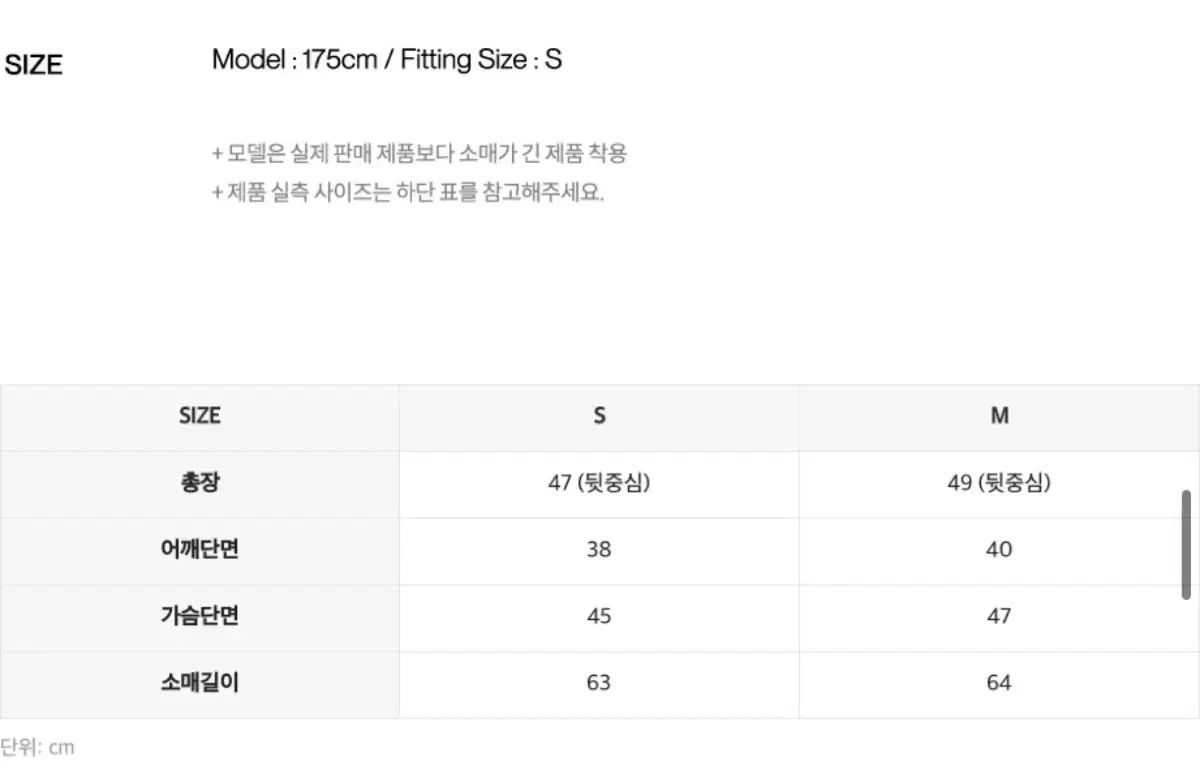Viewport: 1200px width, 783px height.
Task: Click the Model 175cm Fitting Size text
Action: [x=387, y=60]
